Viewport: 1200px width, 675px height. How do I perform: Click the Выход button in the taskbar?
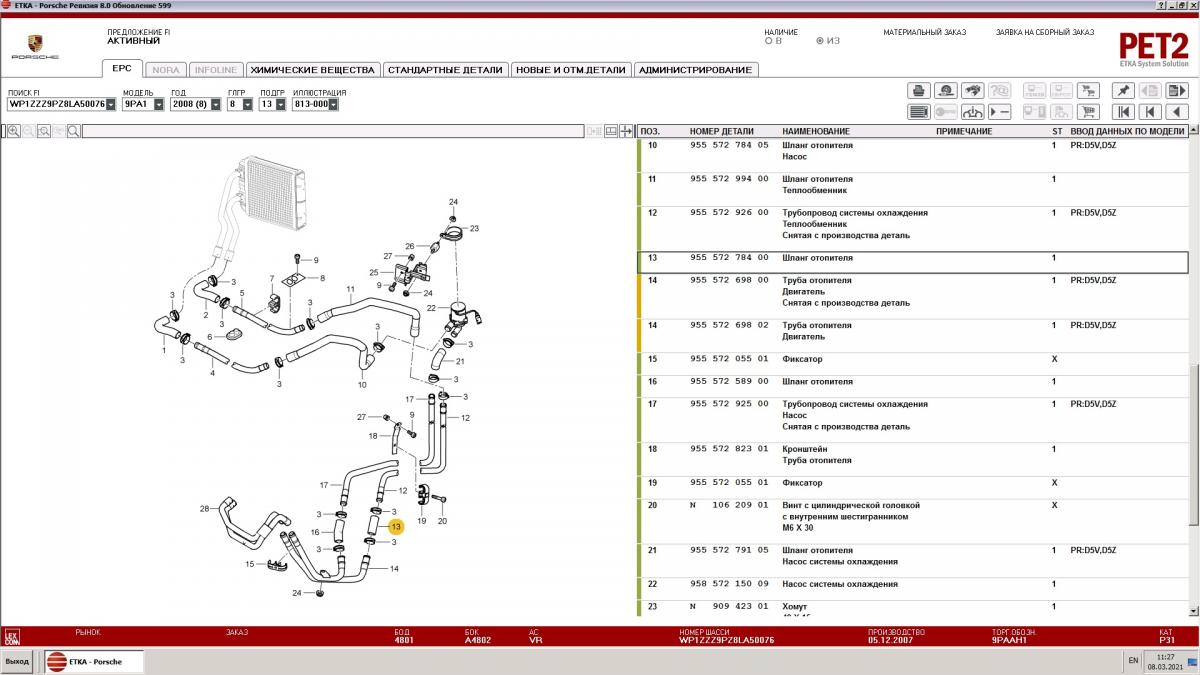pyautogui.click(x=17, y=662)
